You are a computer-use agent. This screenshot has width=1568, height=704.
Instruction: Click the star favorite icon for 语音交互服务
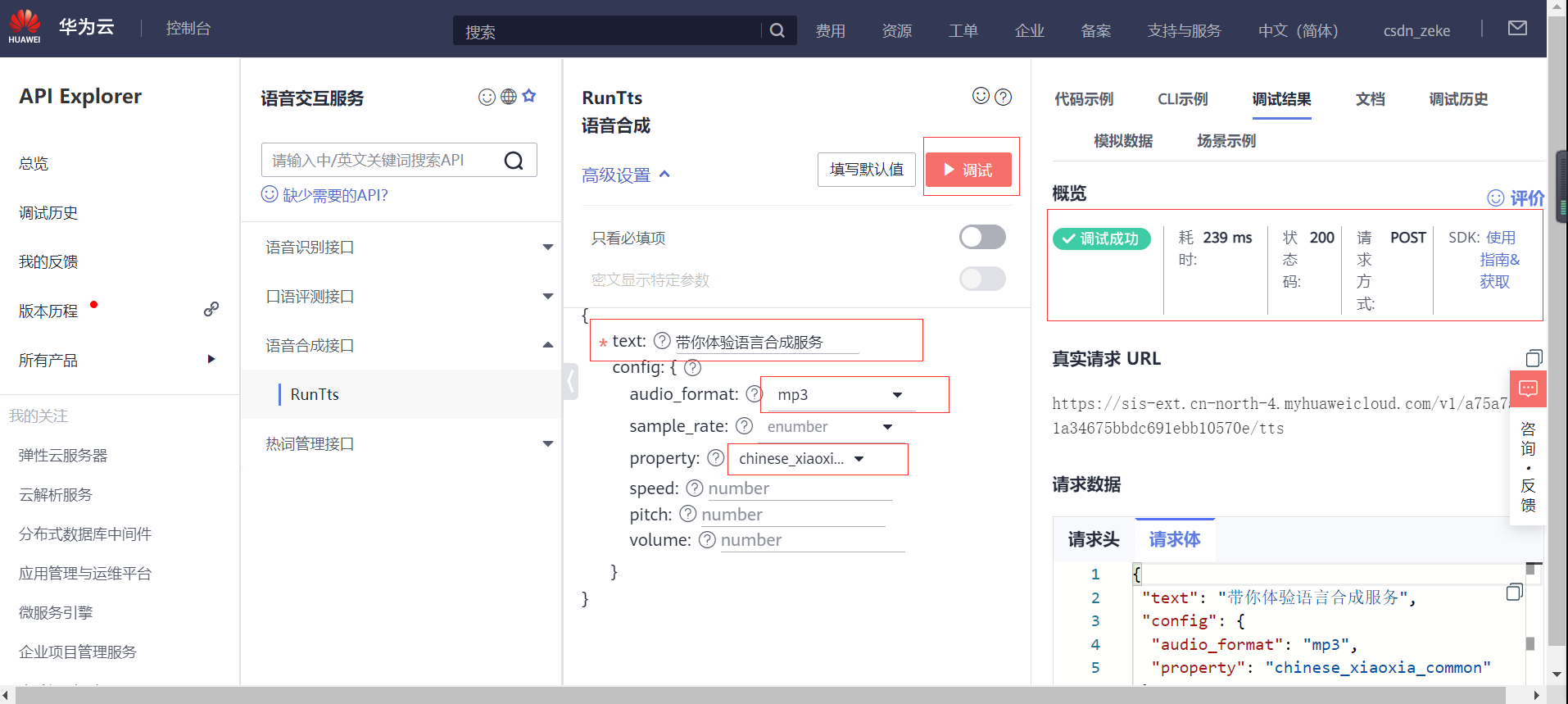pos(529,96)
